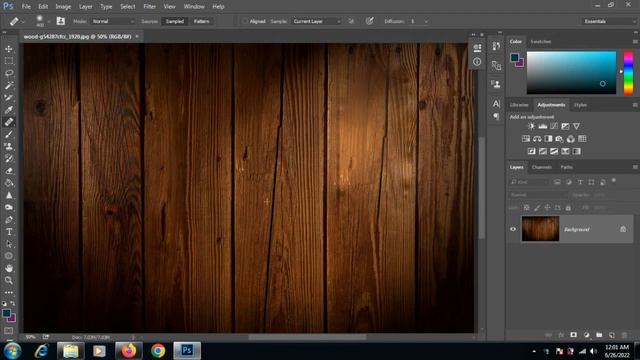Select the Zoom tool

pyautogui.click(x=9, y=280)
